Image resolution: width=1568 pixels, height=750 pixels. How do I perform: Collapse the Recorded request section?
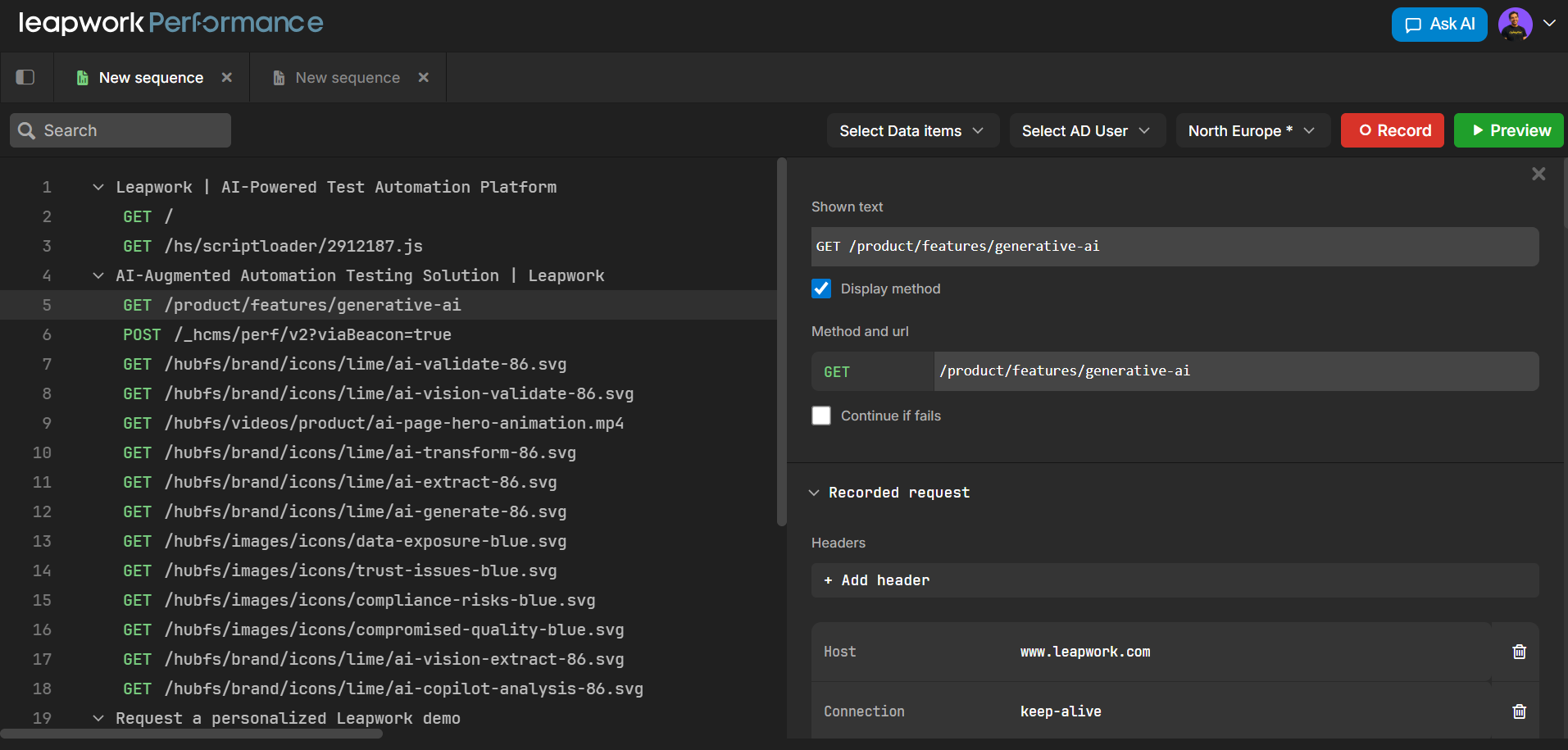click(814, 493)
